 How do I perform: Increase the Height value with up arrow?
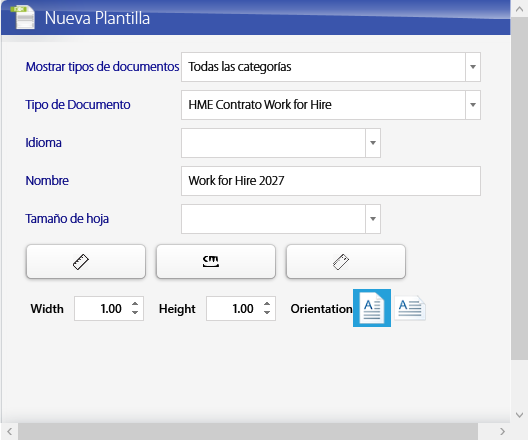(267, 303)
